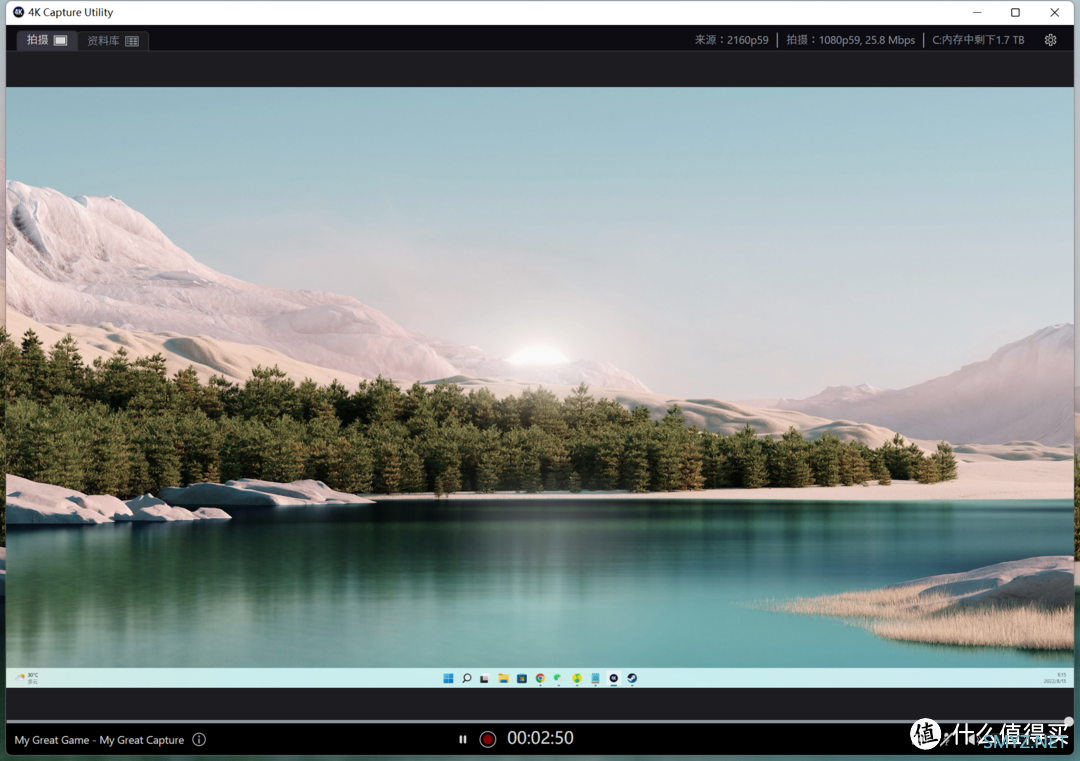Click the taskbar search magnifier icon

[466, 678]
